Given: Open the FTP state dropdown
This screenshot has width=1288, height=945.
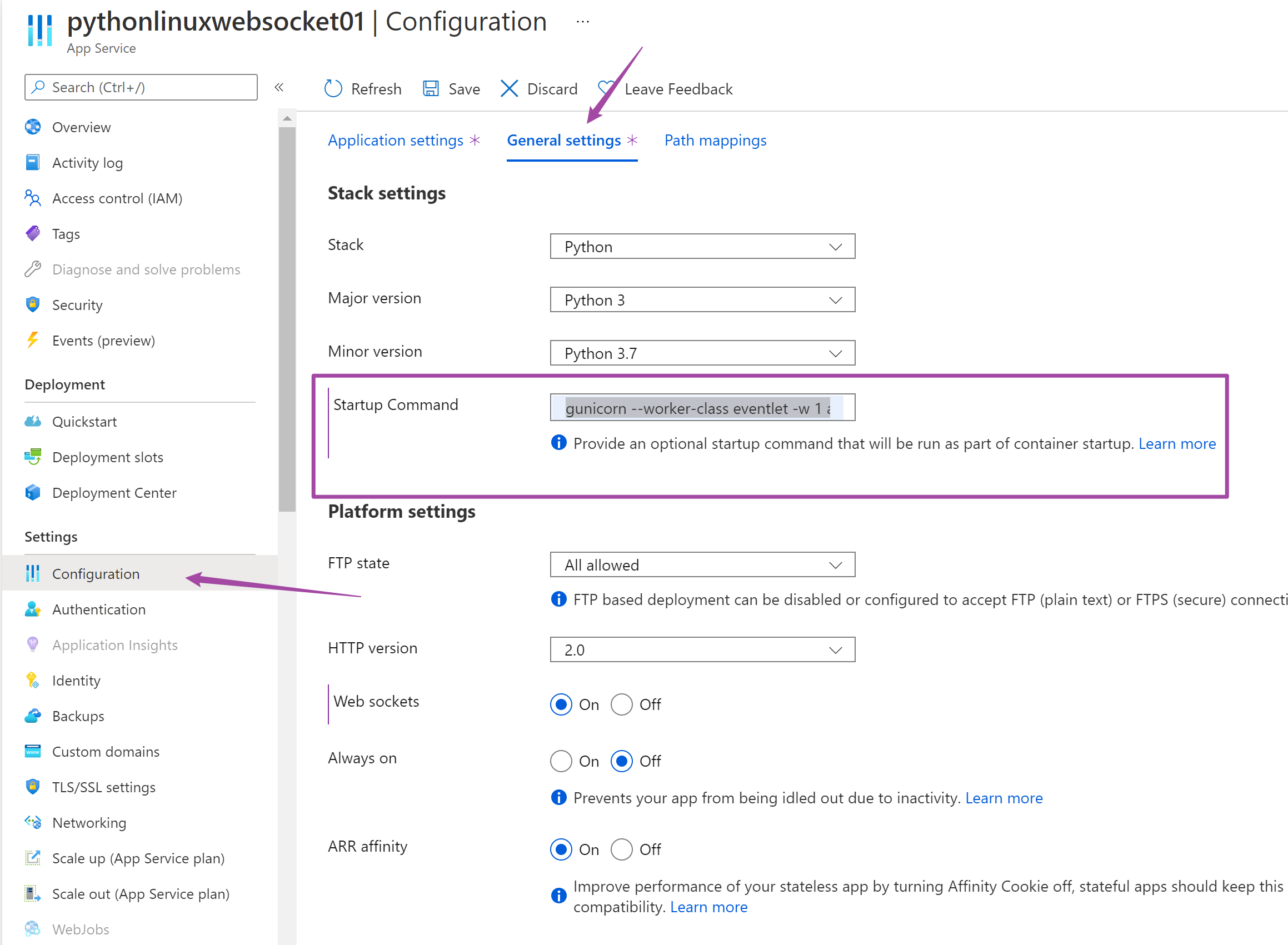Looking at the screenshot, I should pos(702,564).
